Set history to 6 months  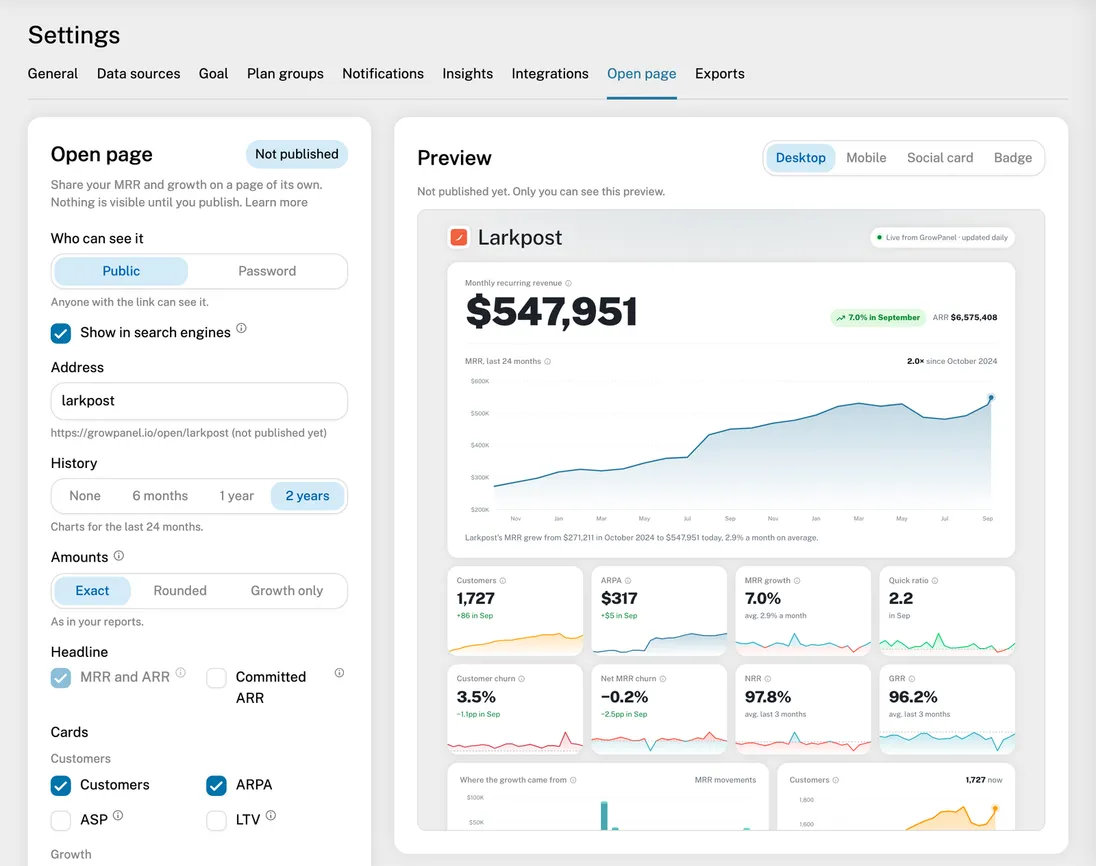160,496
